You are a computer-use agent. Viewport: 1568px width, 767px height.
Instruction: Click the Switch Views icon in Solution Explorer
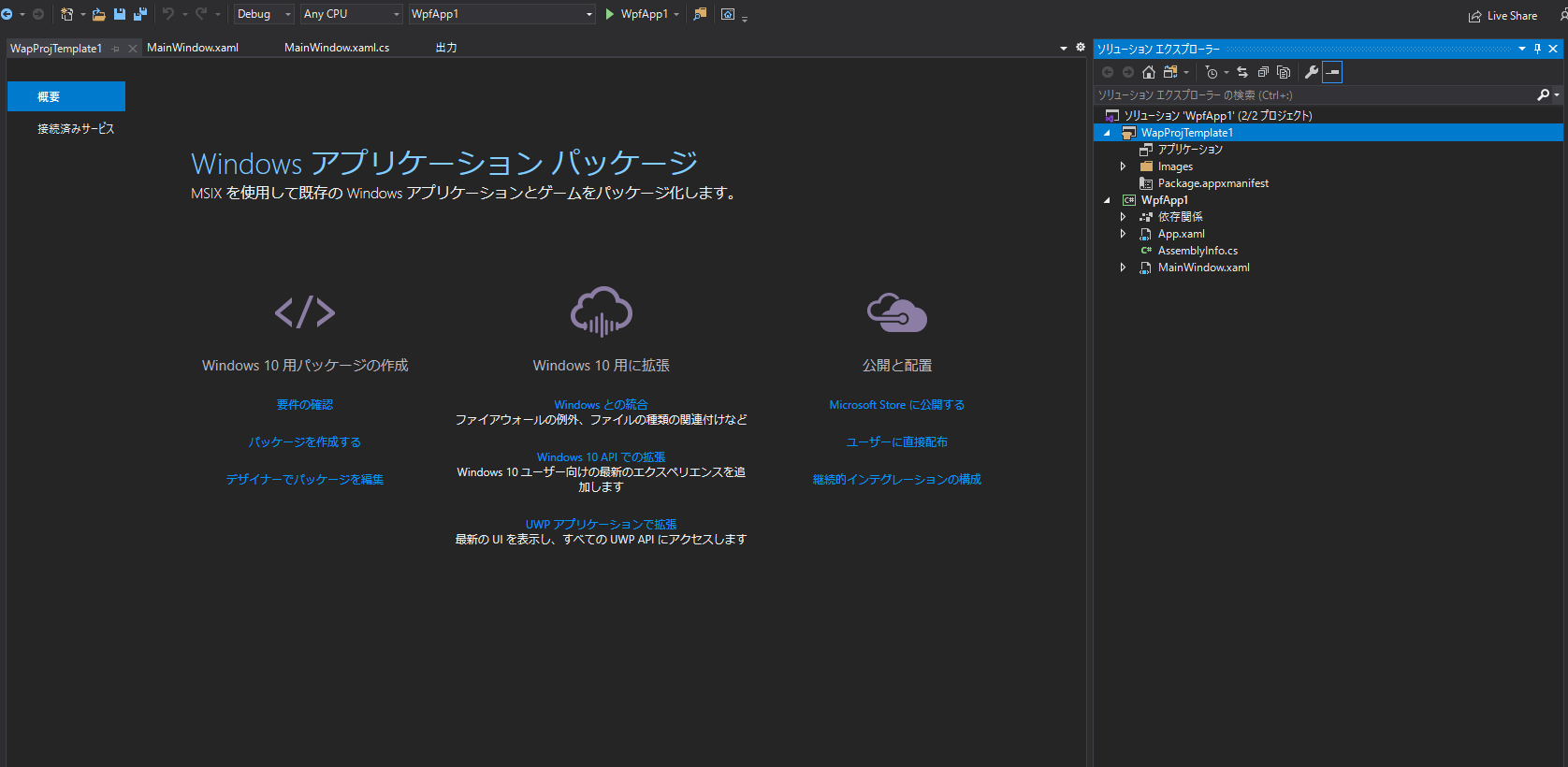pyautogui.click(x=1170, y=72)
